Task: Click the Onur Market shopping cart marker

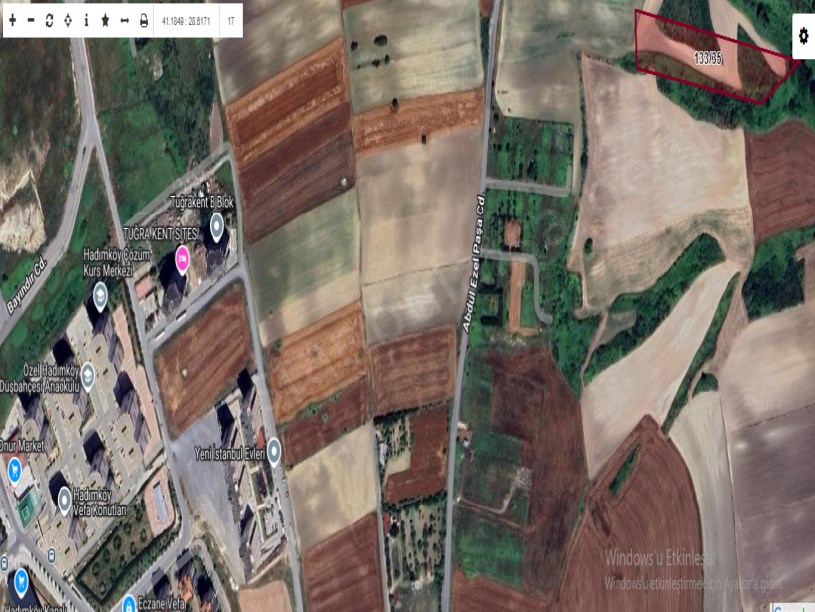Action: [15, 469]
